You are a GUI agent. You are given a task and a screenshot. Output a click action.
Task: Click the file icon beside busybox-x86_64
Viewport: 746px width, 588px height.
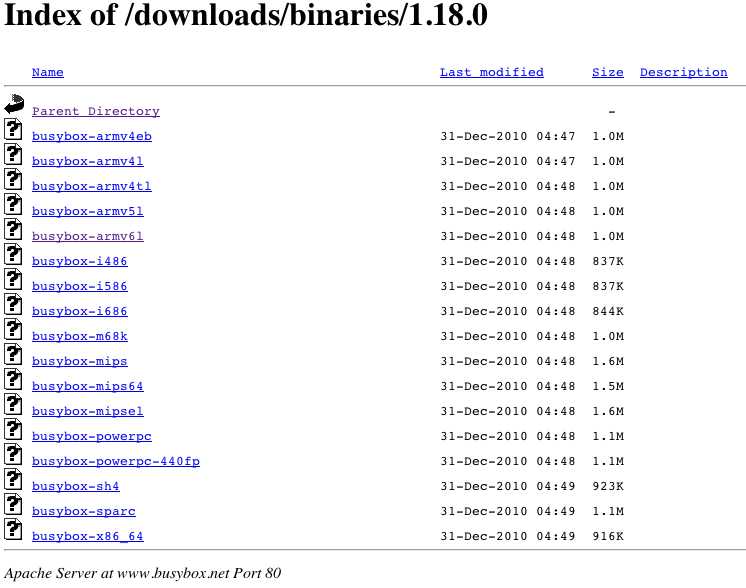point(13,529)
